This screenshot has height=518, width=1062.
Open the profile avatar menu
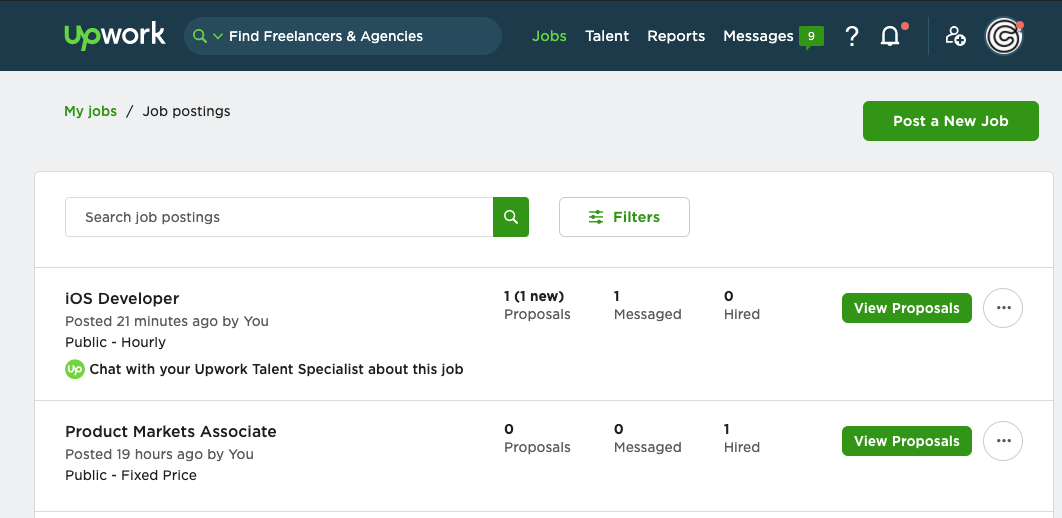coord(1003,36)
